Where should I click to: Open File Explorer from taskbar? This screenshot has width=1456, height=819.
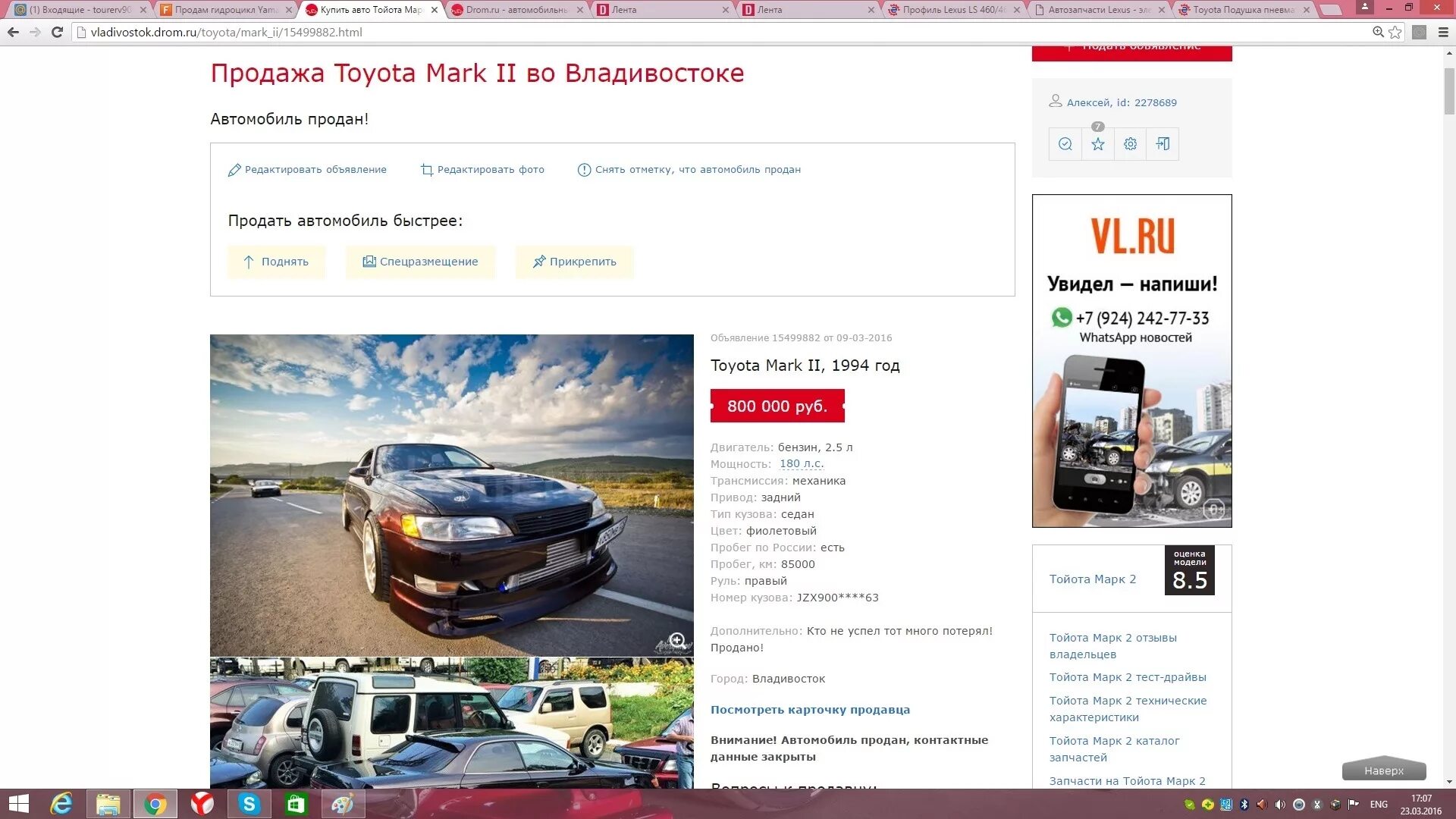(108, 804)
